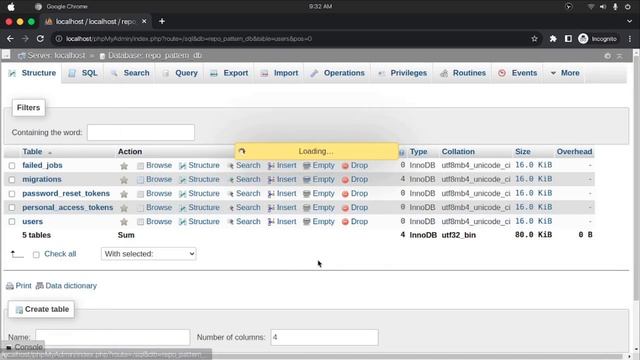Expand the More menu tab
640x360 pixels.
click(x=565, y=73)
